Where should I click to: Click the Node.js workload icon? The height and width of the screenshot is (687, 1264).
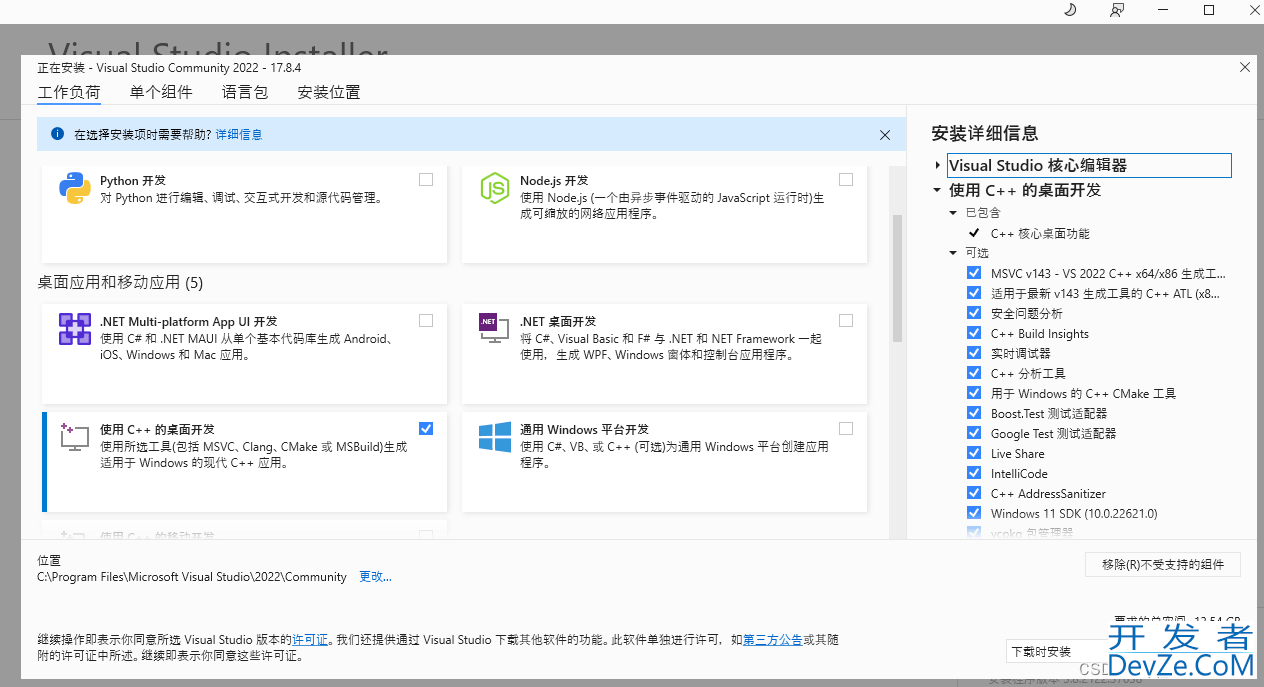(x=494, y=188)
